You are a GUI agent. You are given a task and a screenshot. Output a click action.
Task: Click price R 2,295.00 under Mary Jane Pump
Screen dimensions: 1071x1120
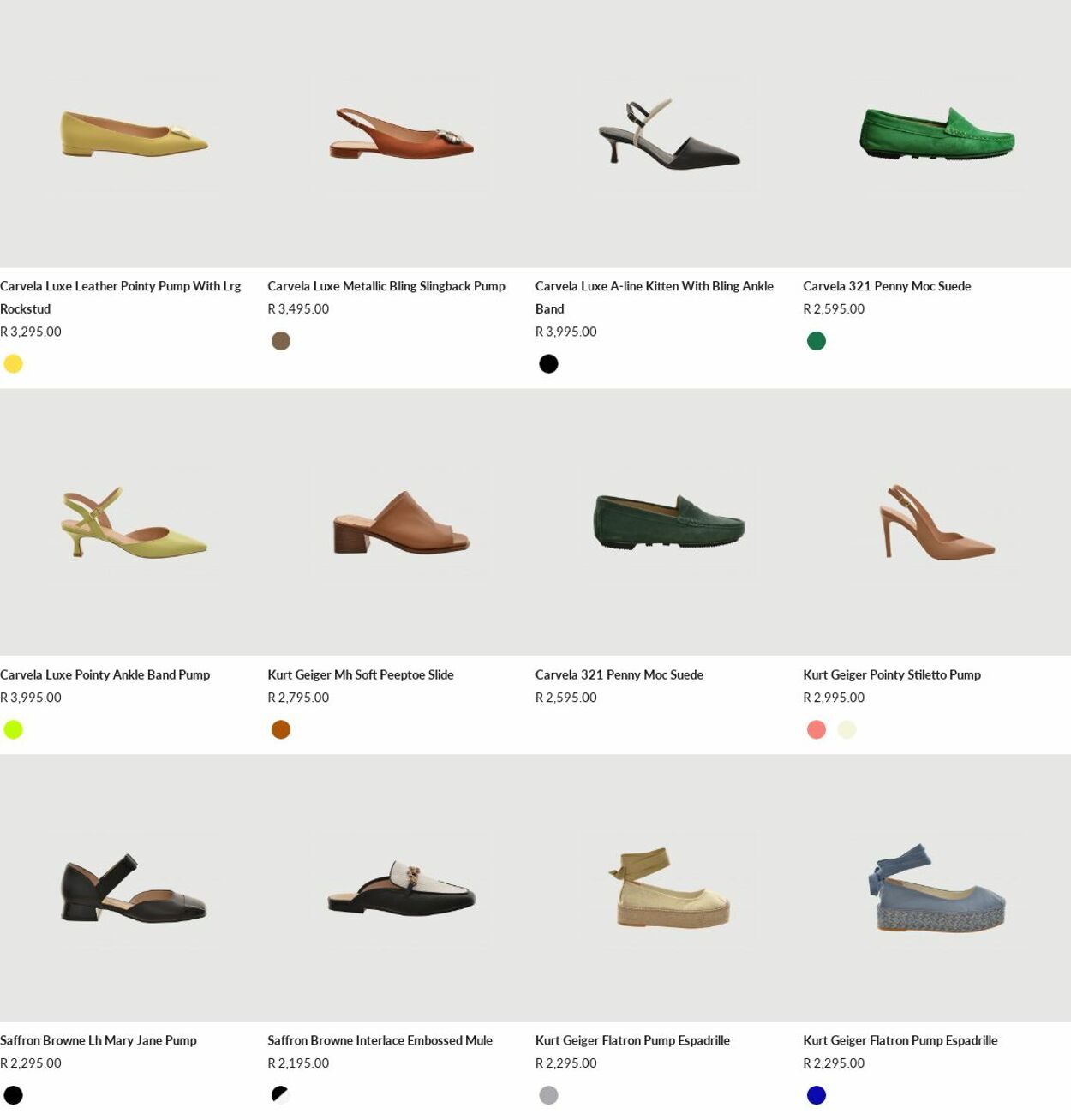point(31,1063)
